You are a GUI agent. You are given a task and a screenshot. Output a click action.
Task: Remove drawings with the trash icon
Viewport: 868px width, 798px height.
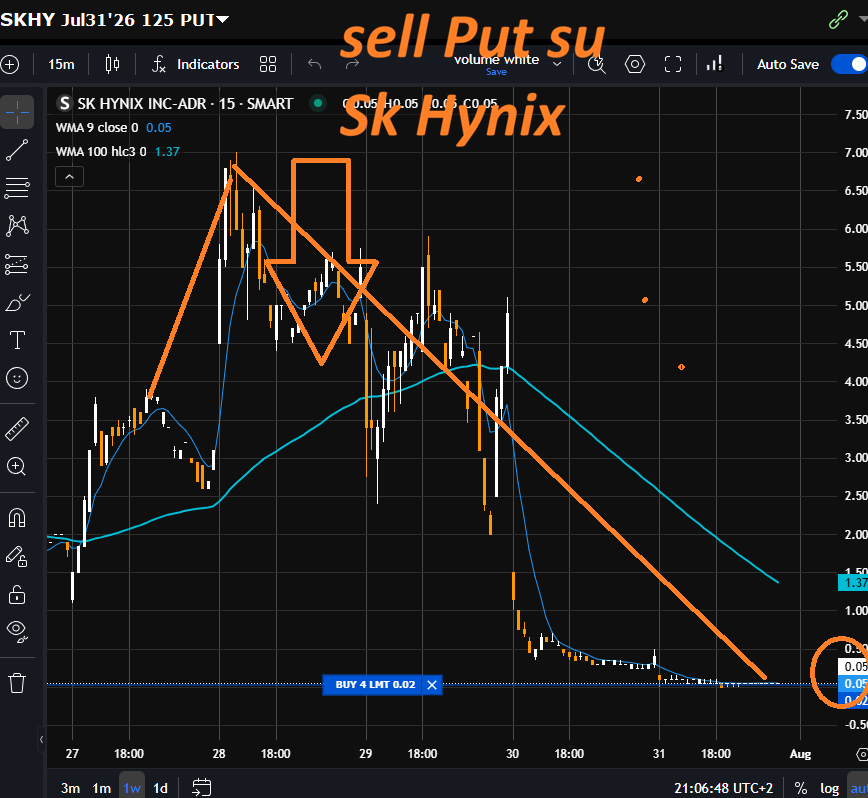[x=17, y=683]
